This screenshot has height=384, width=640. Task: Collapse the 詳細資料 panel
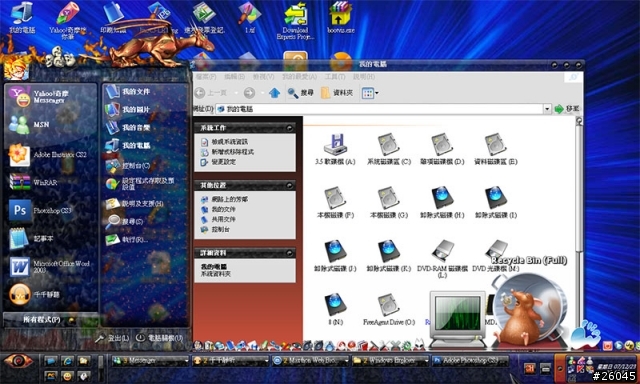point(289,253)
